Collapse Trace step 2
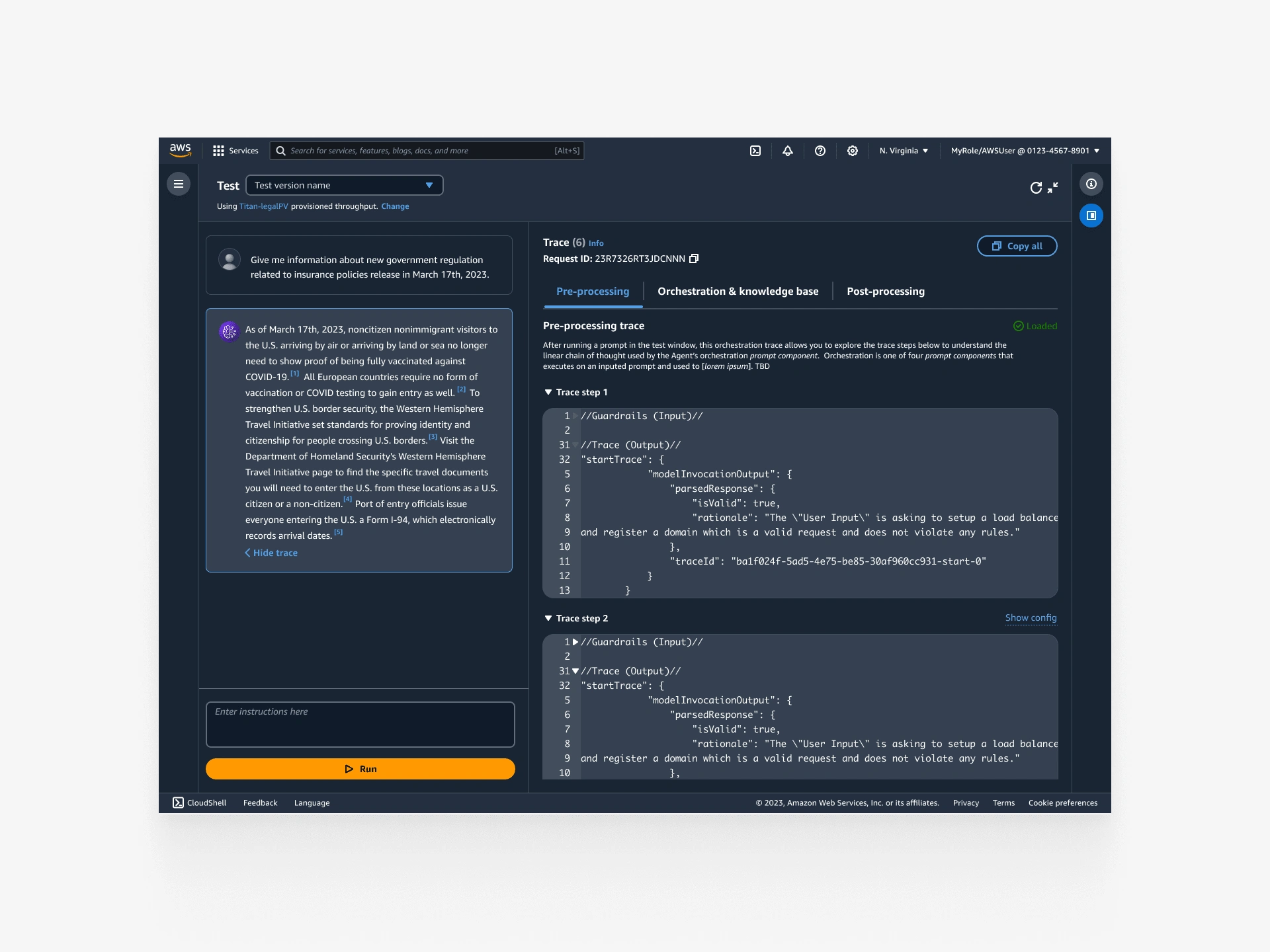The height and width of the screenshot is (952, 1270). [x=548, y=618]
